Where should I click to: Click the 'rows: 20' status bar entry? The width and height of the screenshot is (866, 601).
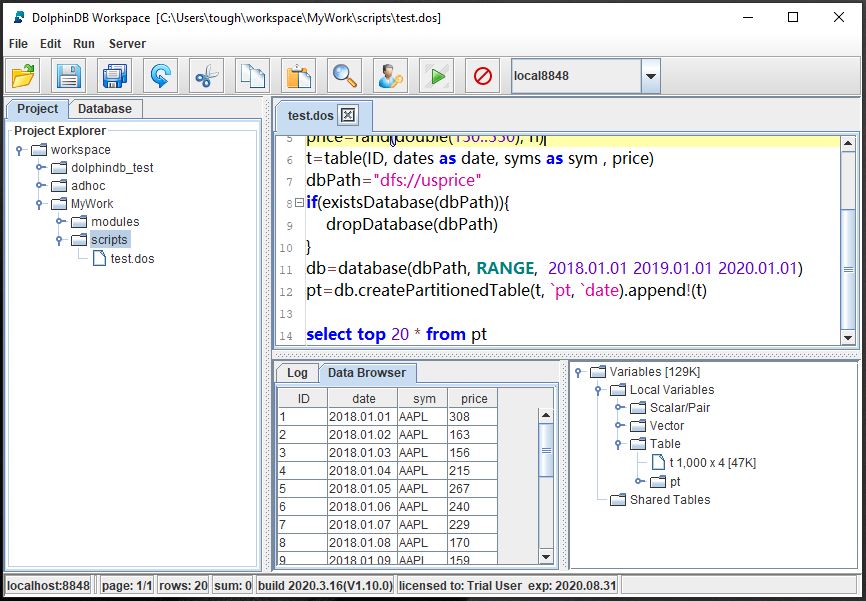pyautogui.click(x=183, y=586)
